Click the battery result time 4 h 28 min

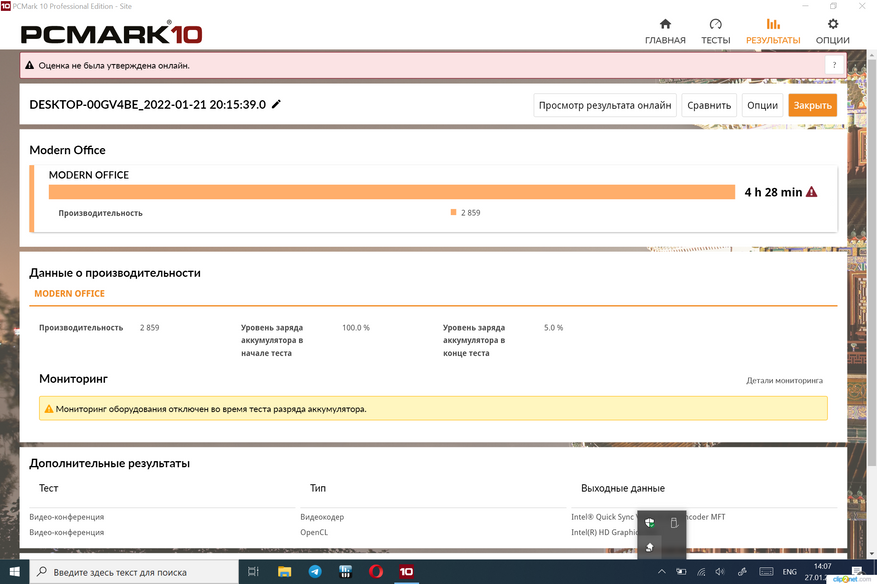(773, 192)
